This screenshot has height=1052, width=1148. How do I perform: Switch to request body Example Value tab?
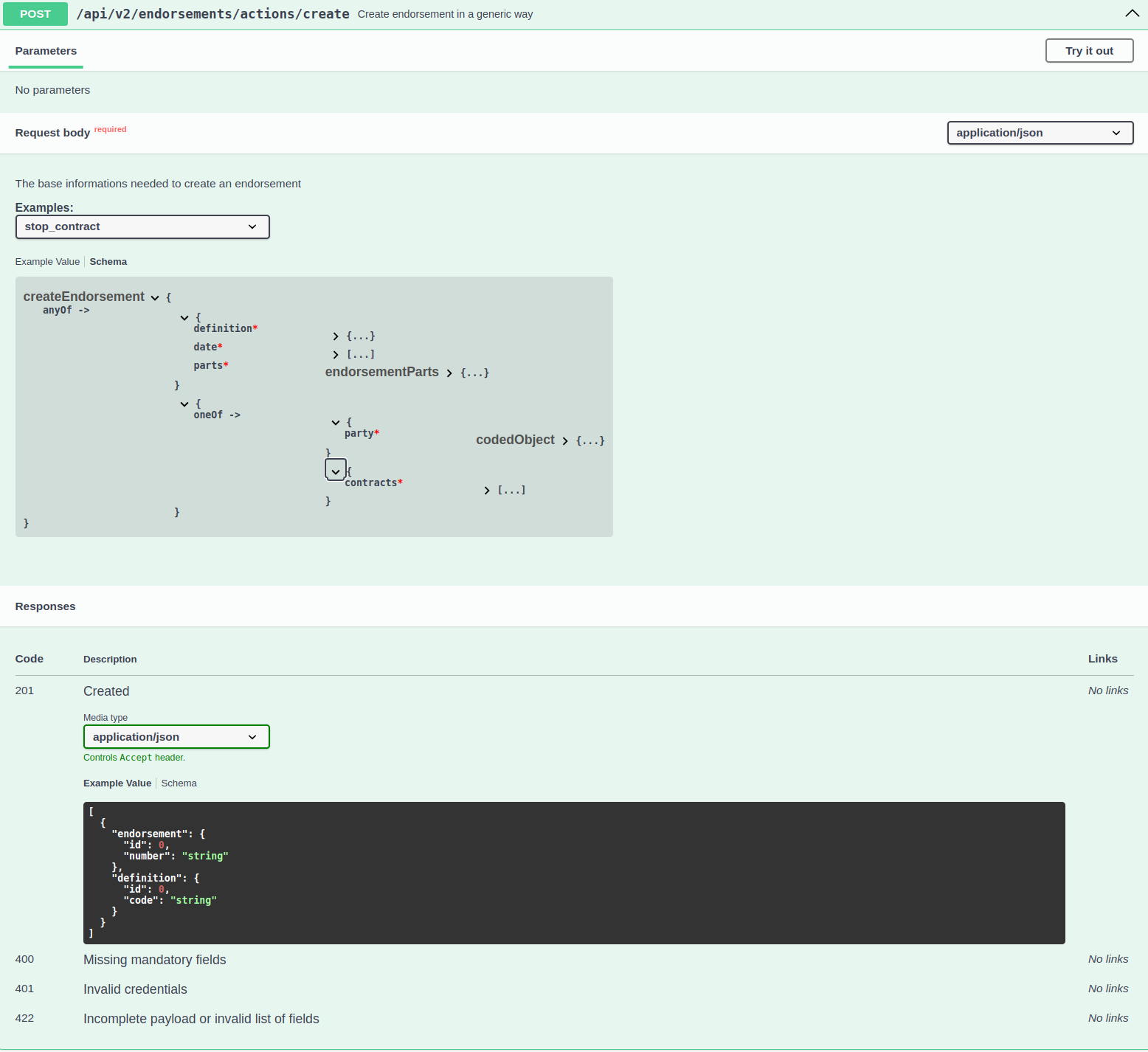(x=47, y=262)
